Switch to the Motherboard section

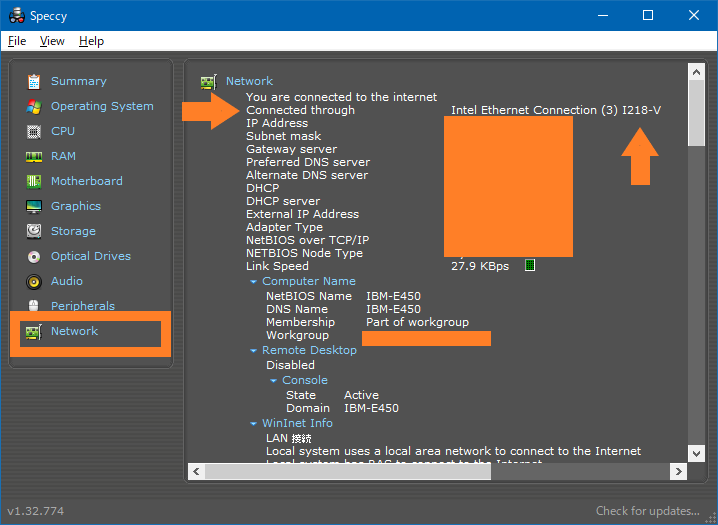point(87,181)
